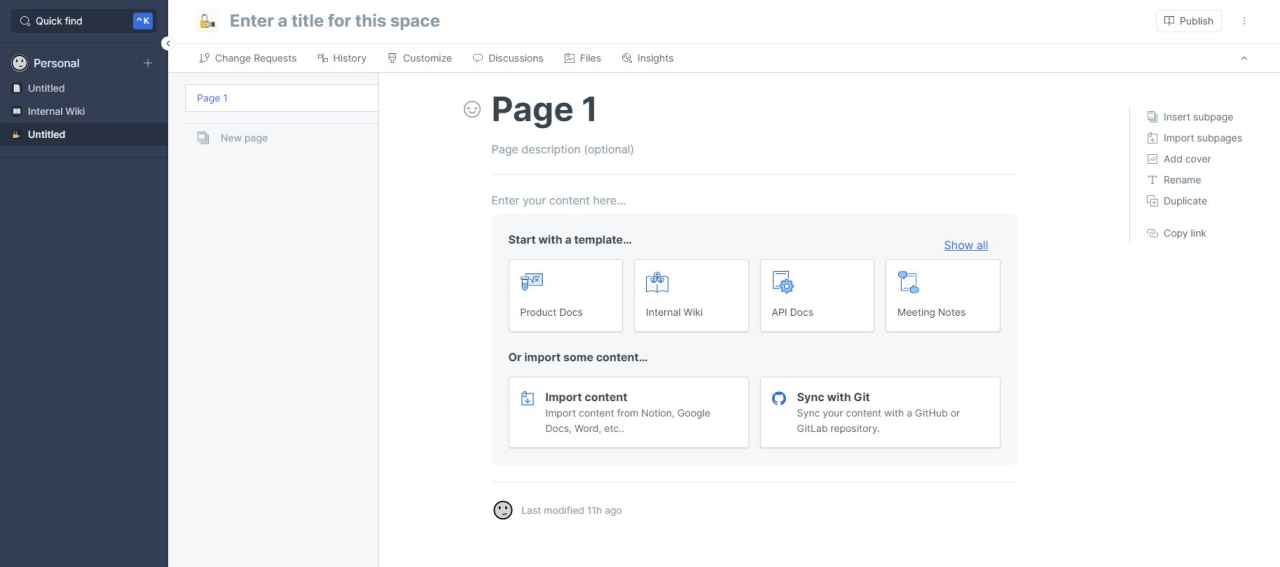This screenshot has width=1280, height=567.
Task: Select the Internal Wiki template card
Action: pos(691,295)
